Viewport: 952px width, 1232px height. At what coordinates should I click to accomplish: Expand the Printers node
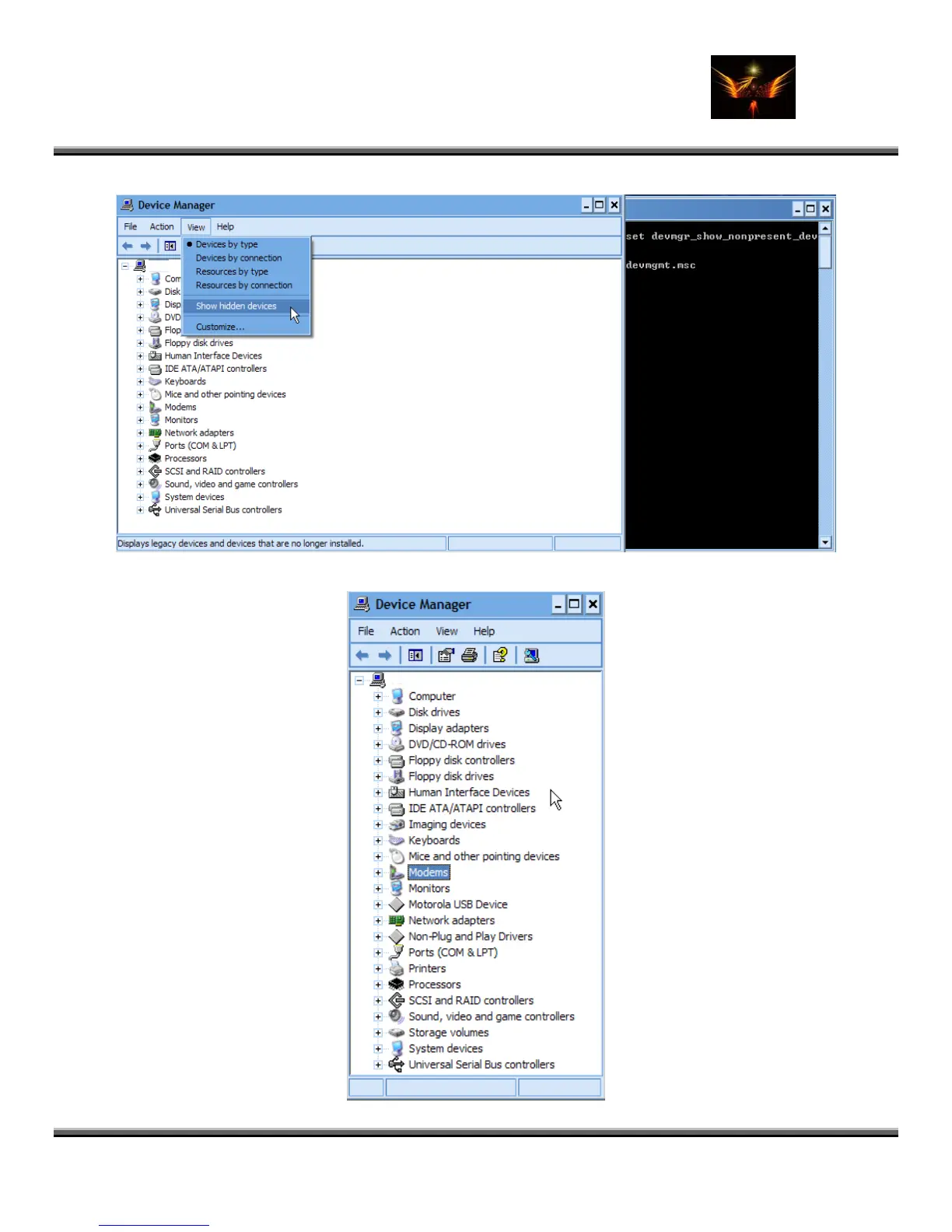pyautogui.click(x=378, y=968)
